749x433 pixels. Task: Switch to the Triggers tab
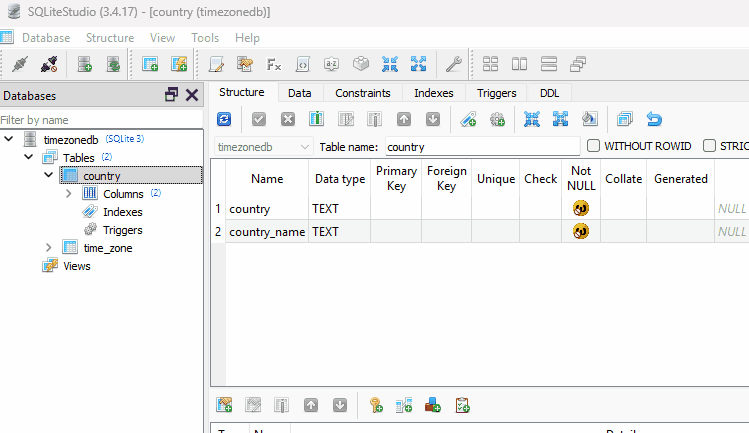point(496,93)
